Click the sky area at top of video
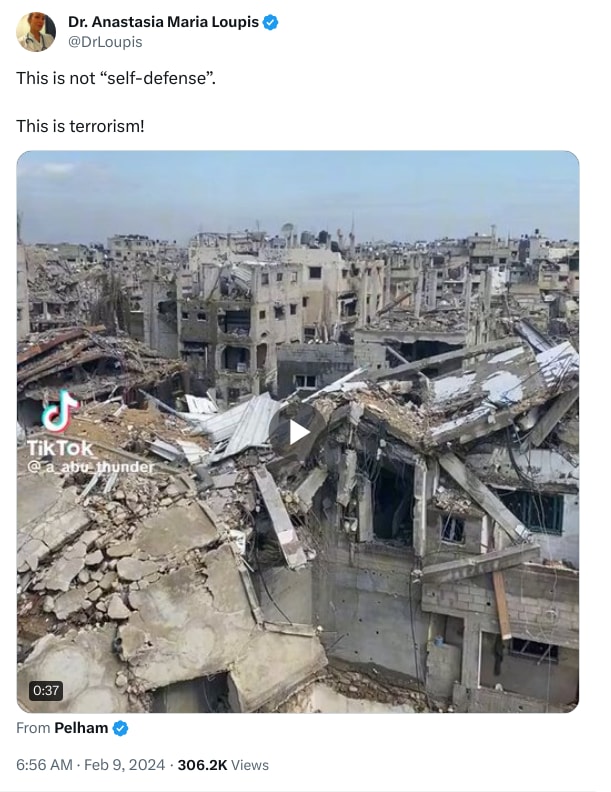The height and width of the screenshot is (792, 611). point(298,189)
